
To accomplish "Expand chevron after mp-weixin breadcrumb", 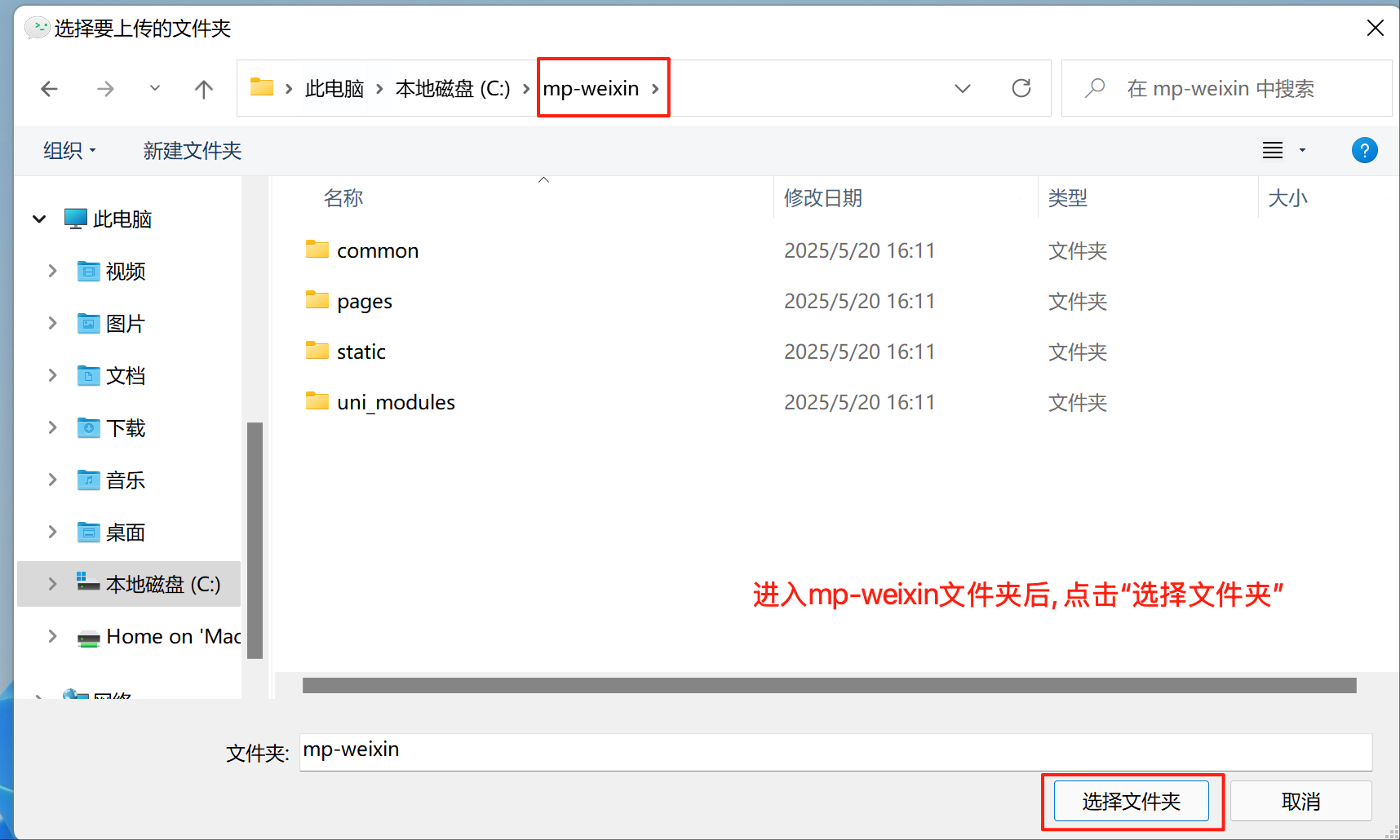I will pos(655,89).
